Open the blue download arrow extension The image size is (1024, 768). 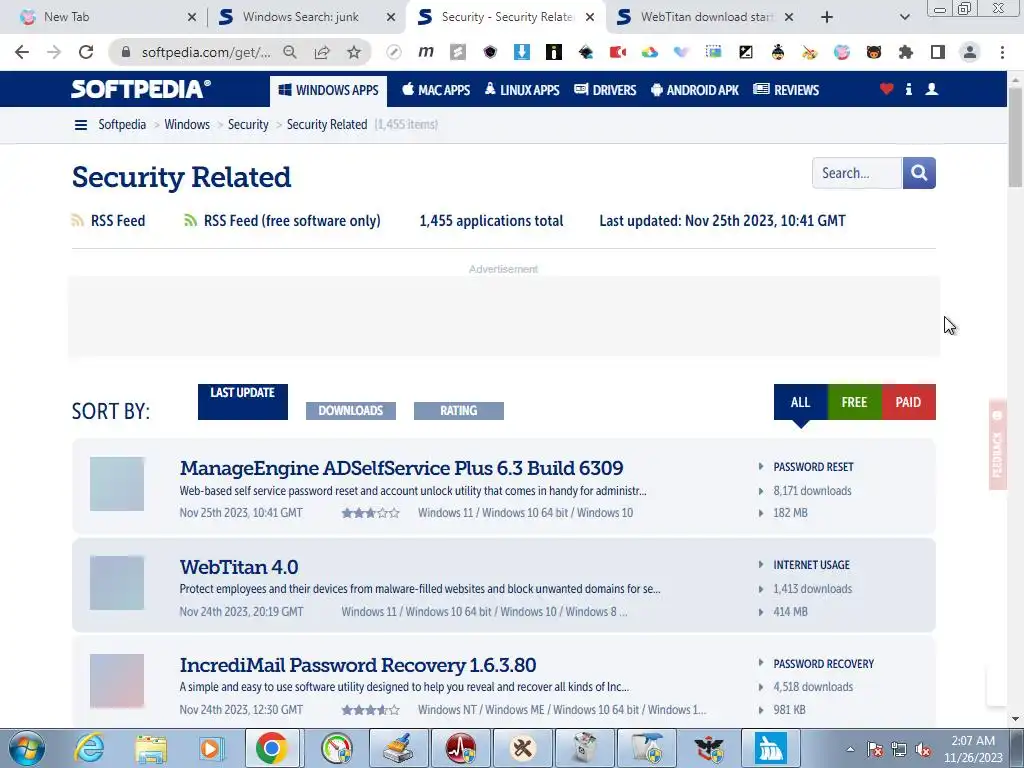(522, 52)
